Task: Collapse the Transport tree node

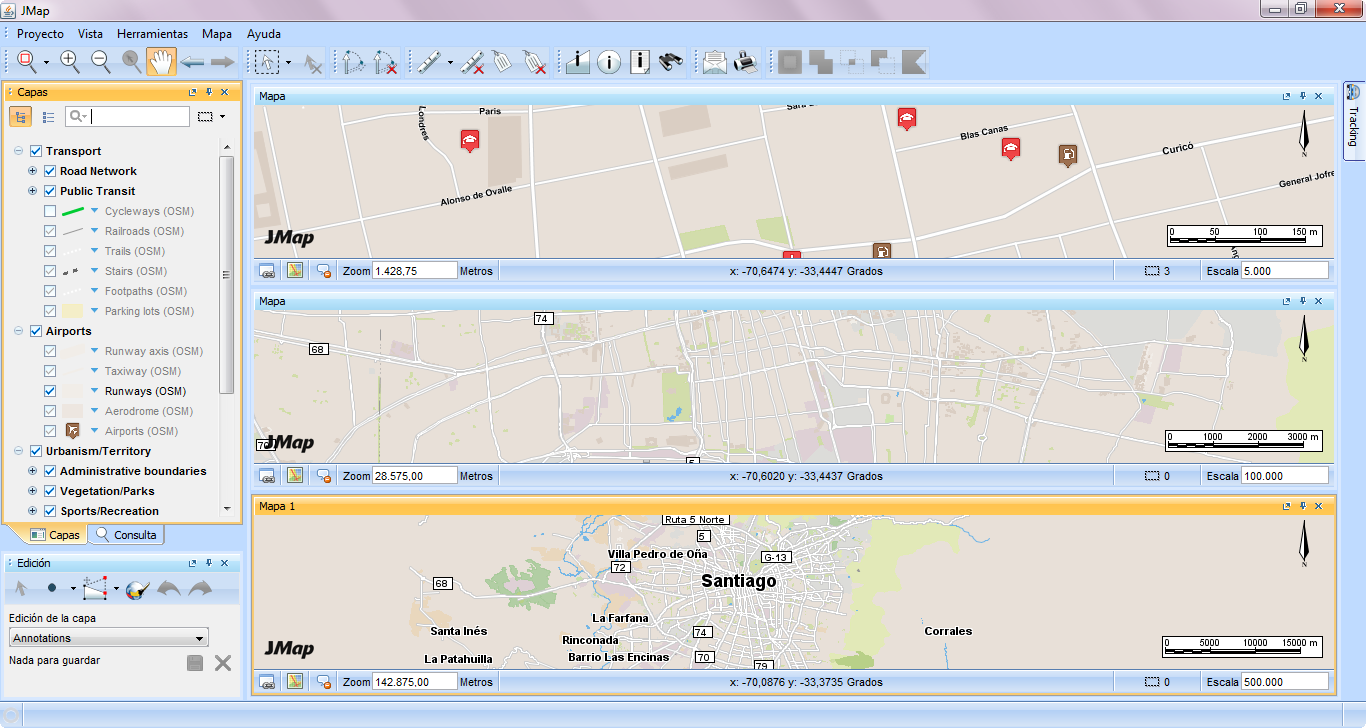Action: coord(19,151)
